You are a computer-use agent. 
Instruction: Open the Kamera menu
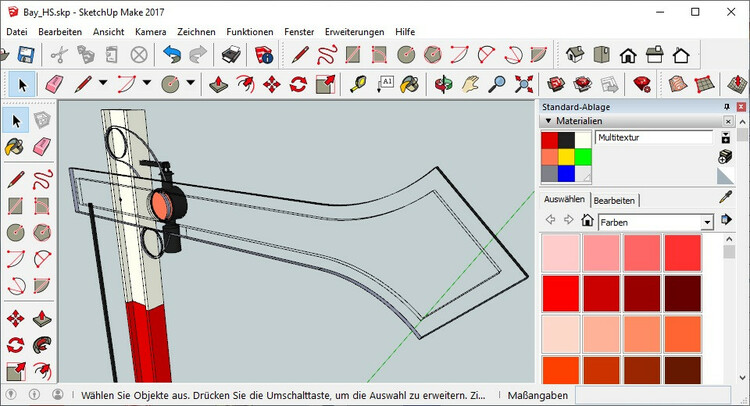150,31
